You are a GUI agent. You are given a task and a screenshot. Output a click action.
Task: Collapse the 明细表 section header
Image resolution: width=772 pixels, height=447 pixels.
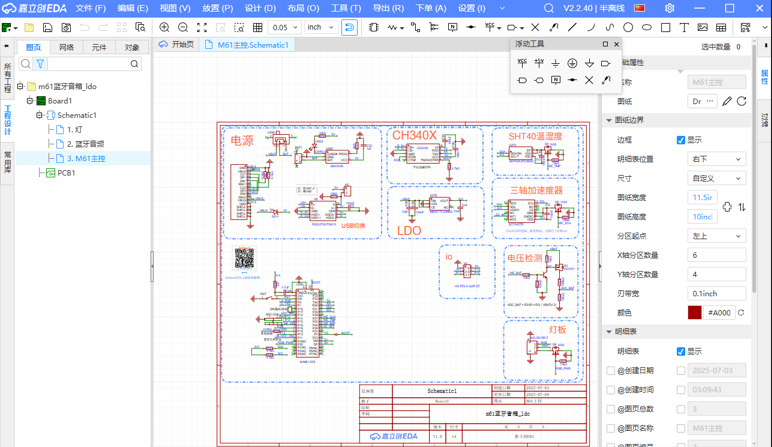[609, 332]
